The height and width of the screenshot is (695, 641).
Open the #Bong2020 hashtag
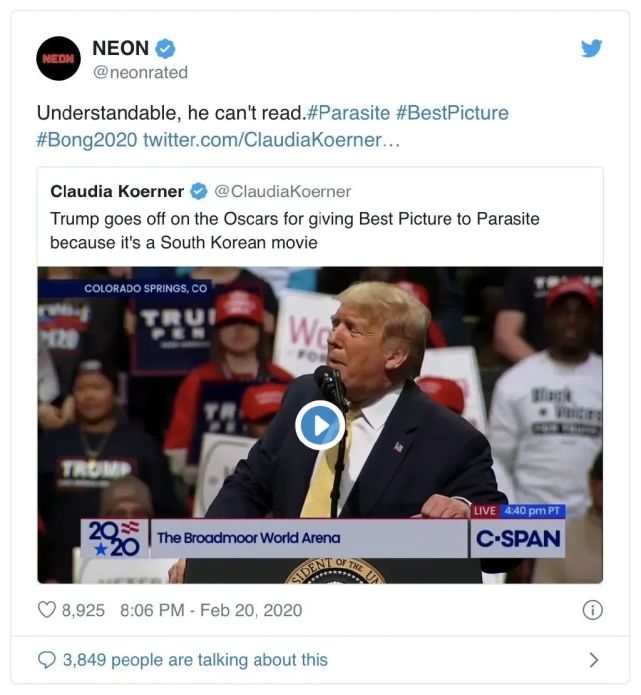pyautogui.click(x=86, y=139)
